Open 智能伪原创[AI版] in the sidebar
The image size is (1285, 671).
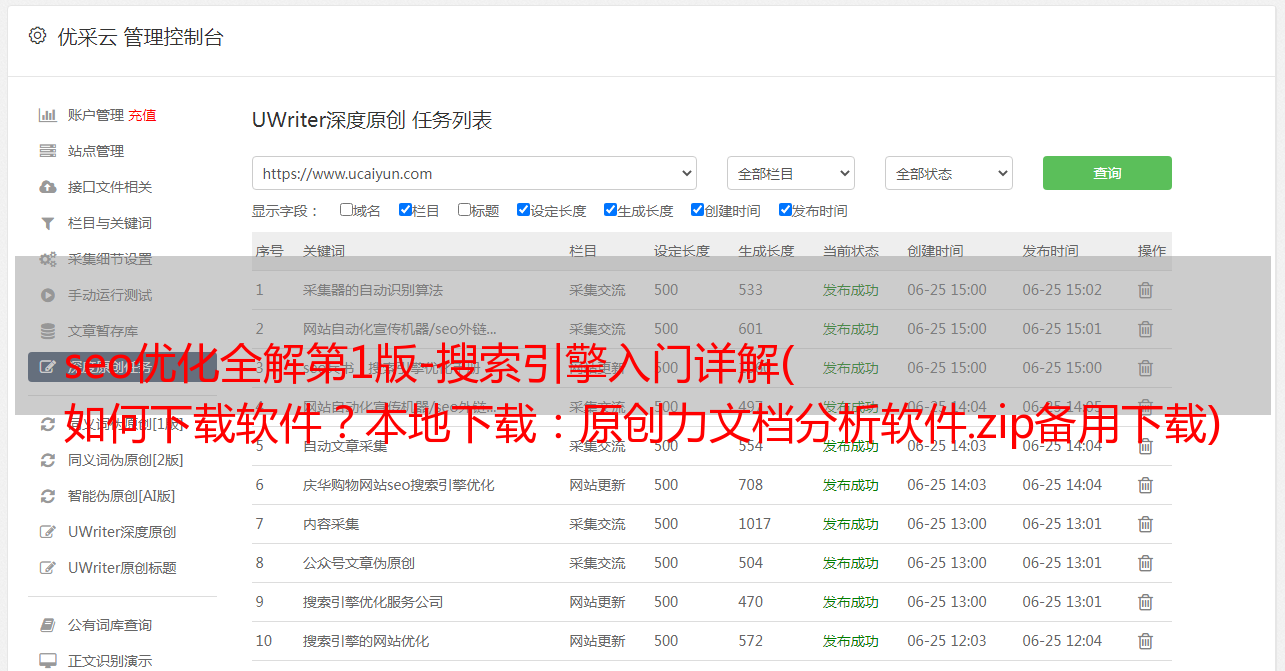(121, 496)
